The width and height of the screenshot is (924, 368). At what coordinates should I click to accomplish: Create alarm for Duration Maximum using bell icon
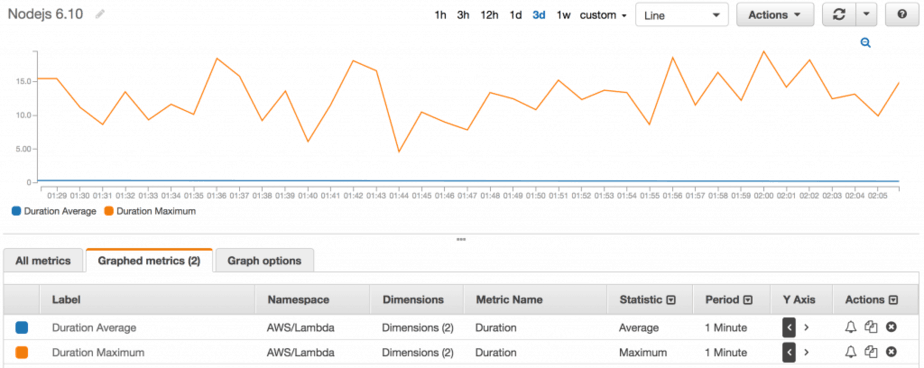coord(850,352)
